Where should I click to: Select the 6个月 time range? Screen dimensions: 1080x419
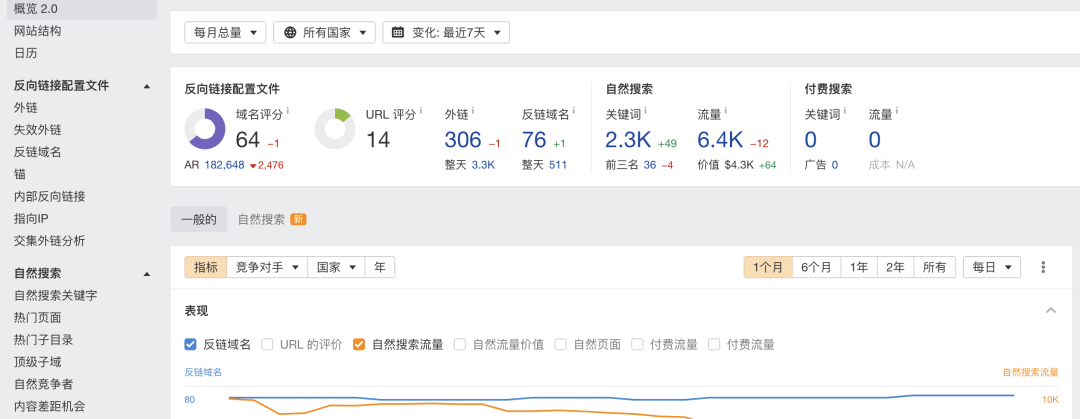816,267
